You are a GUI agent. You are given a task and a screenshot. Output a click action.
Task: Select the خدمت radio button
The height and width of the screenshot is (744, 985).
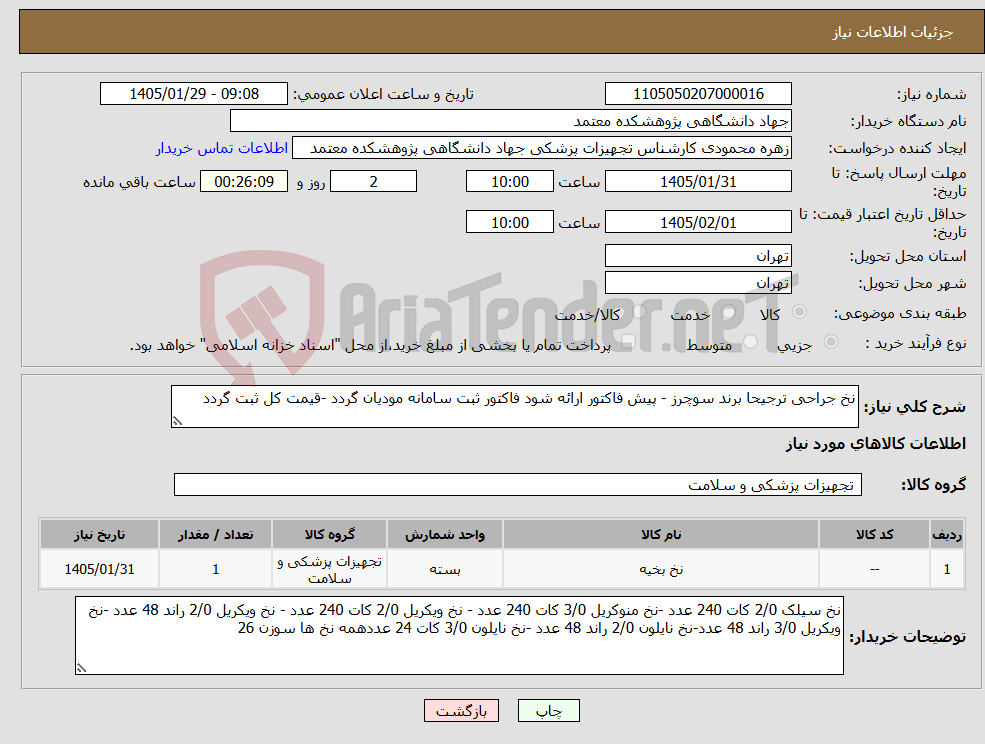tap(729, 312)
